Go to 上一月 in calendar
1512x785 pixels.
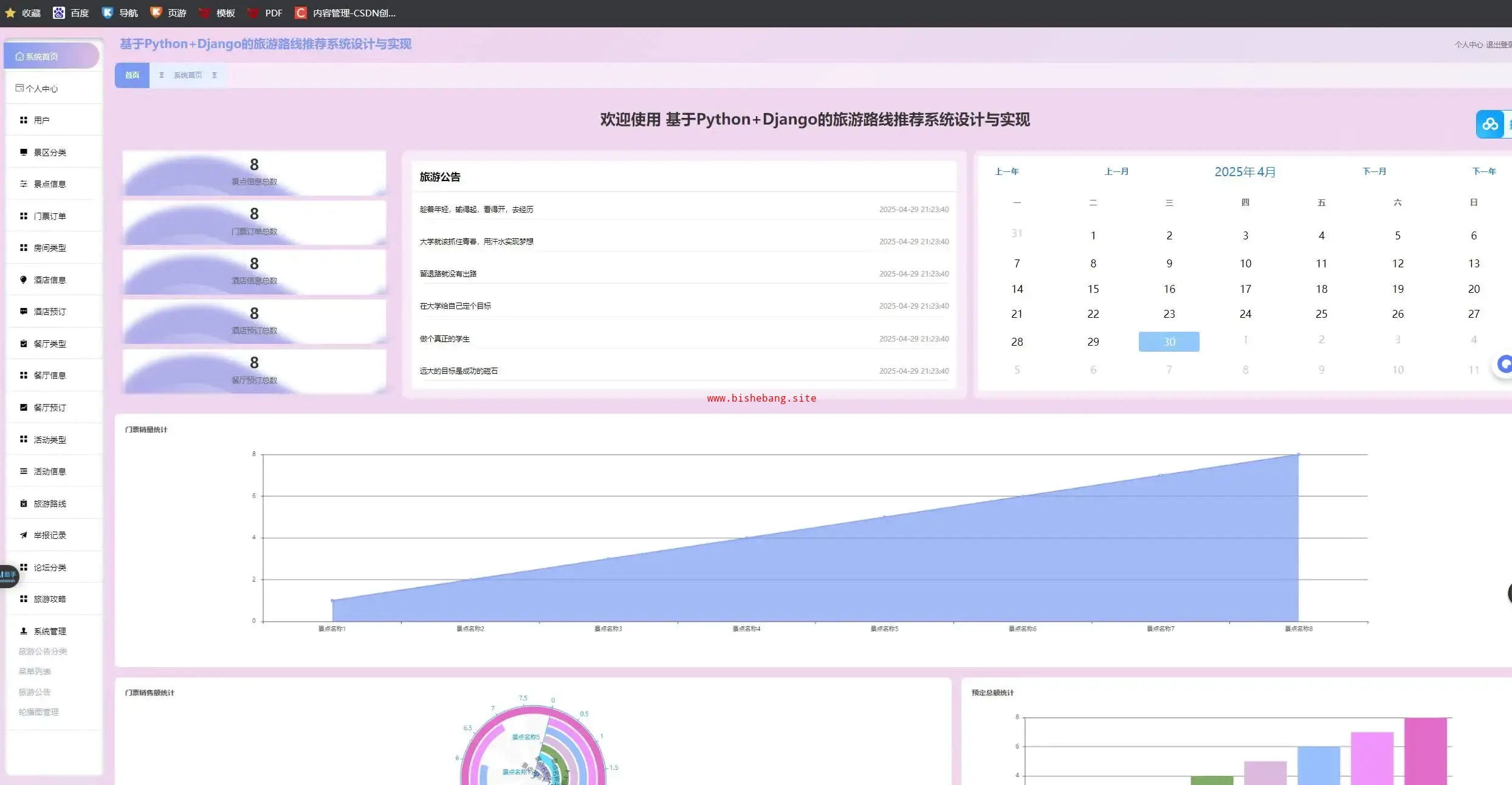click(x=1116, y=171)
